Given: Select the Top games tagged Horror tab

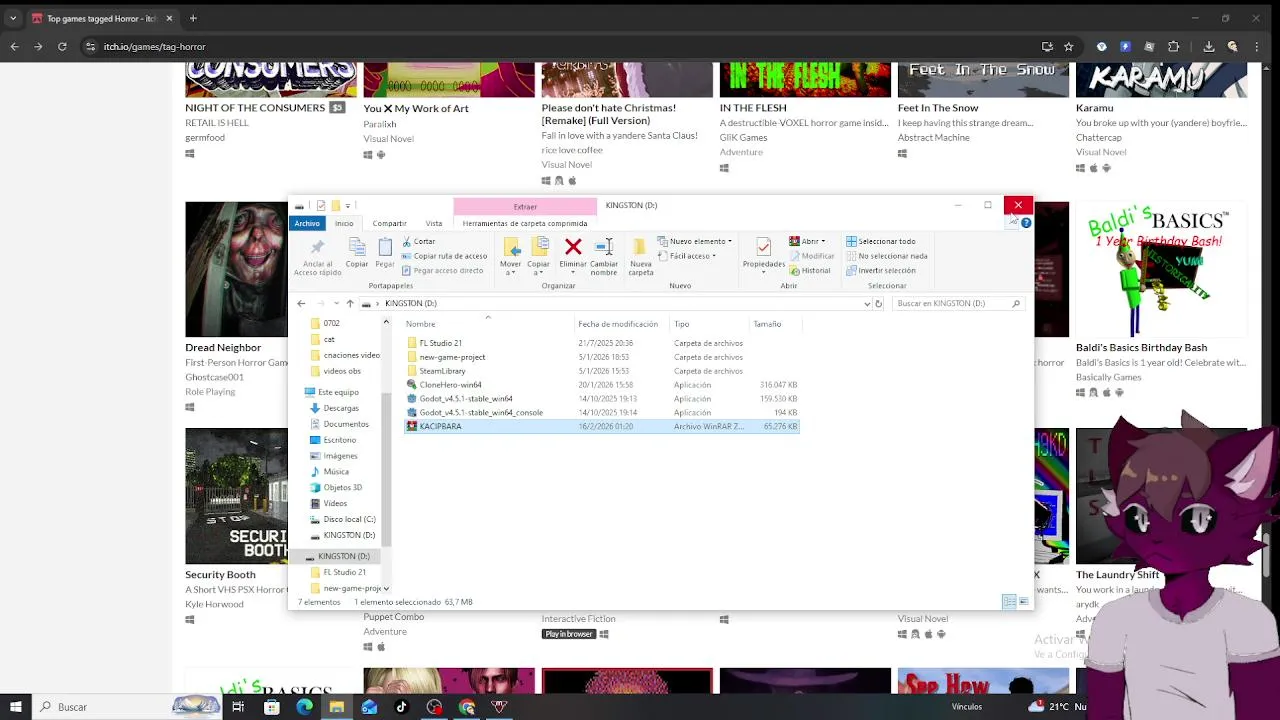Looking at the screenshot, I should coord(101,18).
